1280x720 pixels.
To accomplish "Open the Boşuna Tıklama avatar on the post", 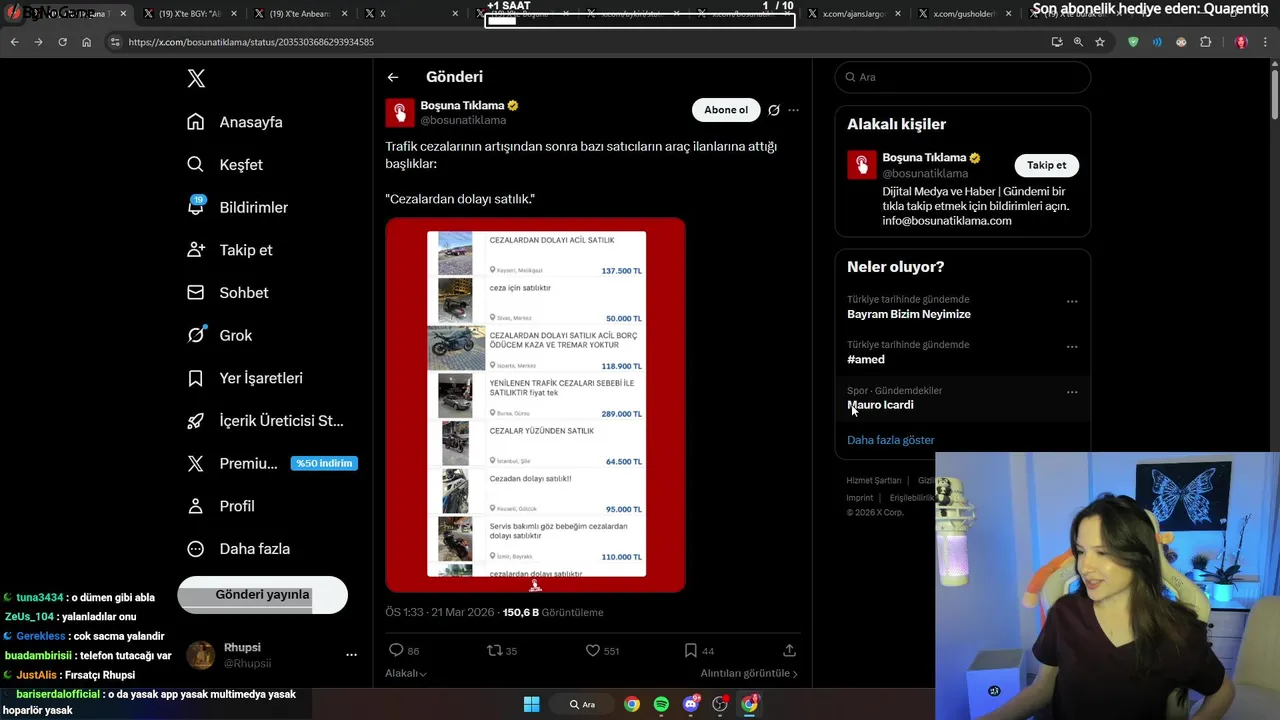I will click(x=400, y=112).
